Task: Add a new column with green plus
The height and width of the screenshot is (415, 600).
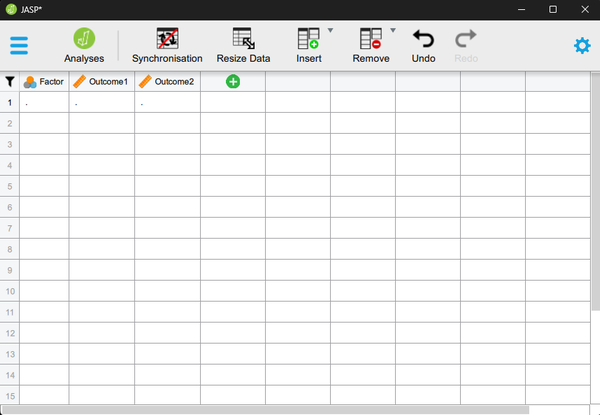Action: (233, 81)
